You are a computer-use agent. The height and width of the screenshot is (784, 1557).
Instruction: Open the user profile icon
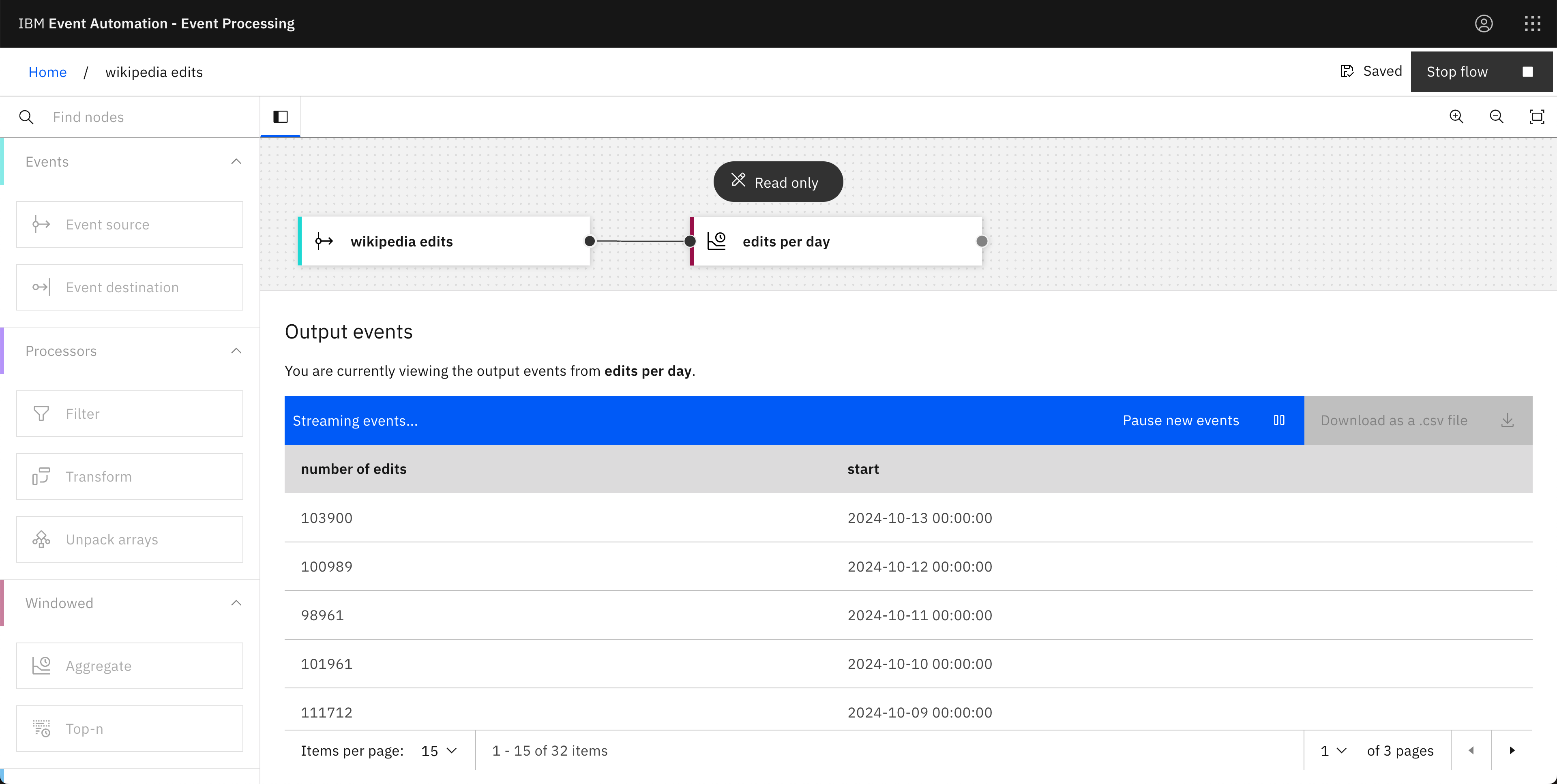(1483, 24)
